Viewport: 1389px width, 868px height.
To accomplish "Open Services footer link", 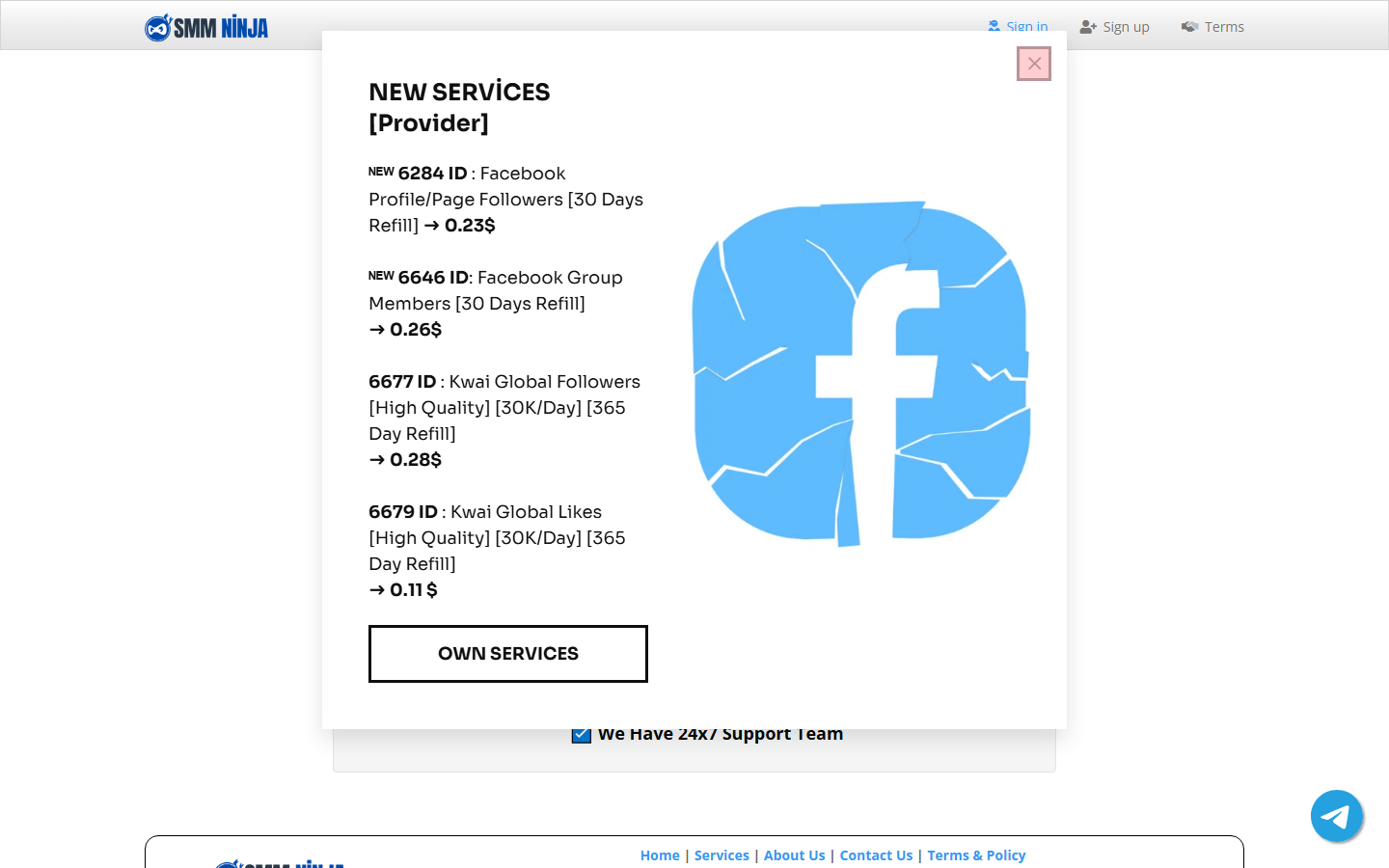I will [x=722, y=855].
